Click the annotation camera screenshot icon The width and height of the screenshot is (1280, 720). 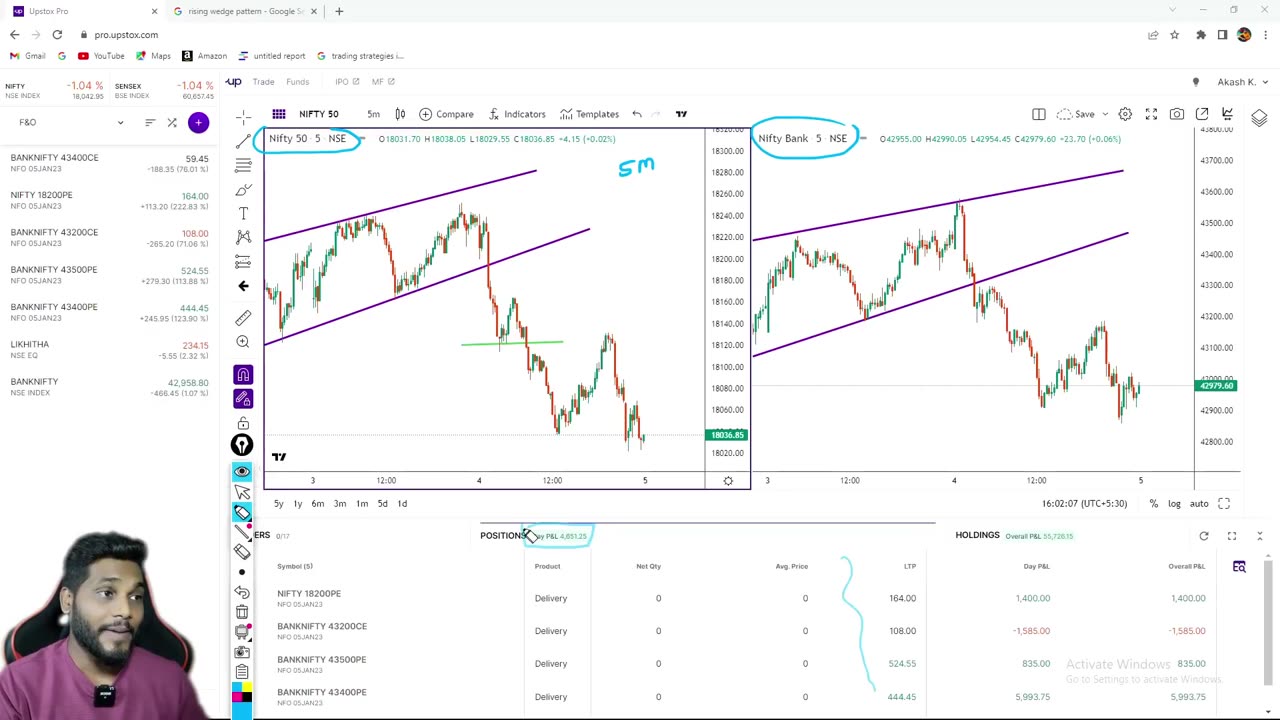coord(242,652)
